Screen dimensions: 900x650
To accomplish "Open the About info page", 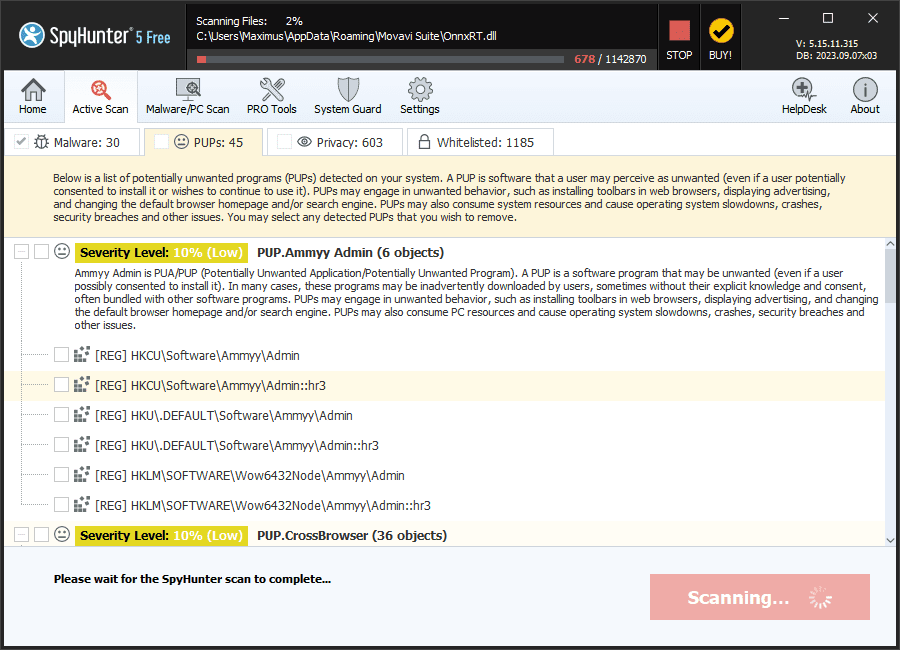I will pyautogui.click(x=864, y=96).
